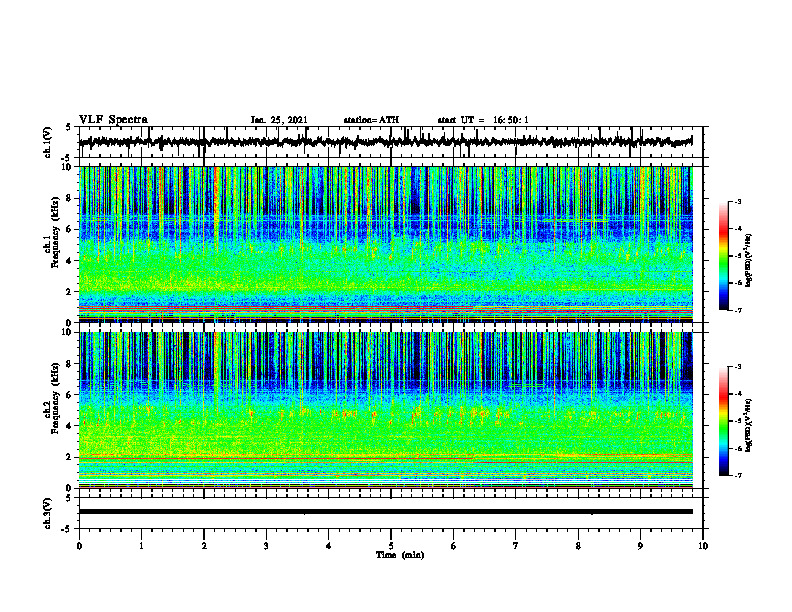The height and width of the screenshot is (612, 792).
Task: Click the time axis tick label "0"
Action: [79, 546]
